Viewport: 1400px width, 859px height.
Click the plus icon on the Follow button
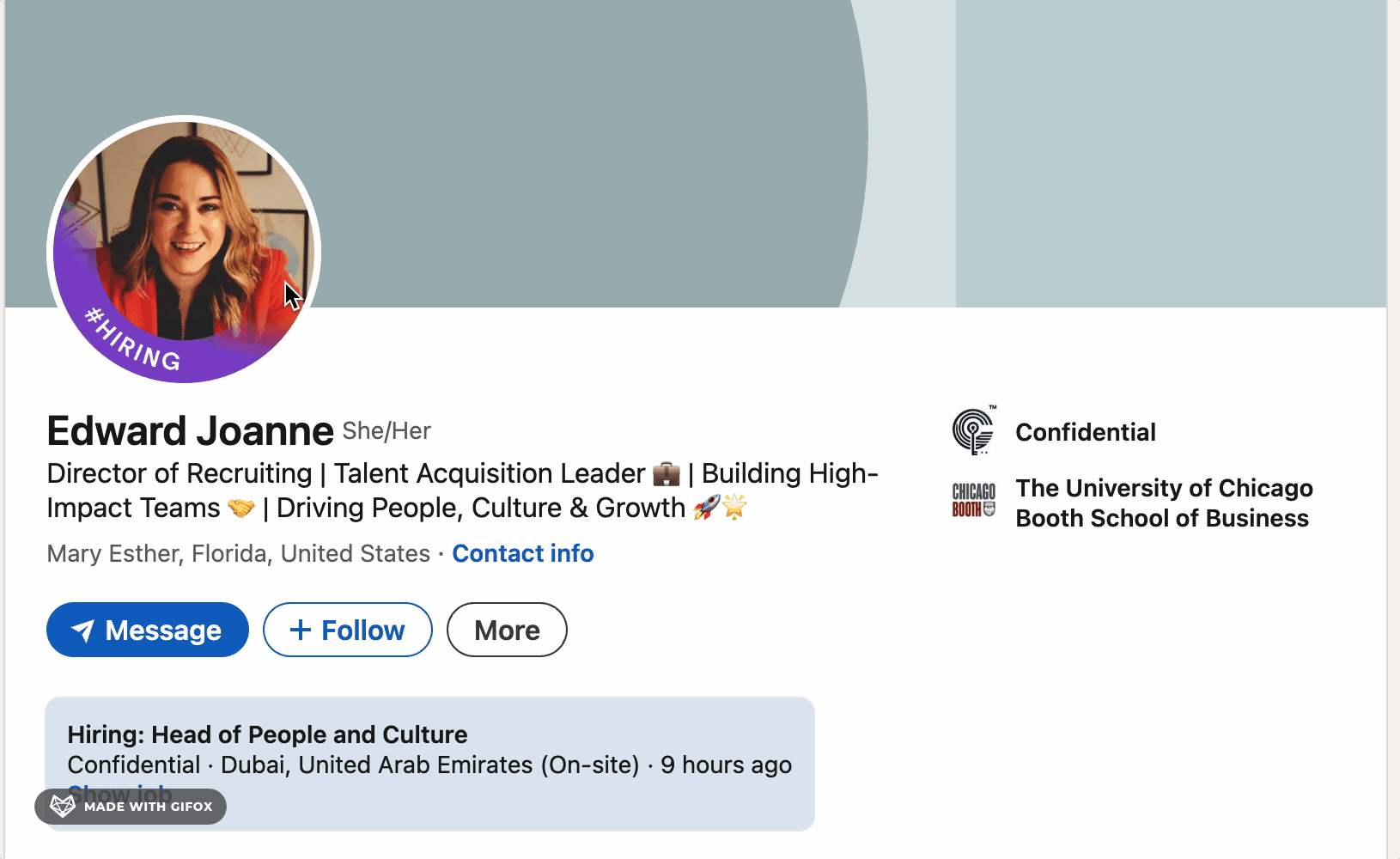tap(301, 630)
